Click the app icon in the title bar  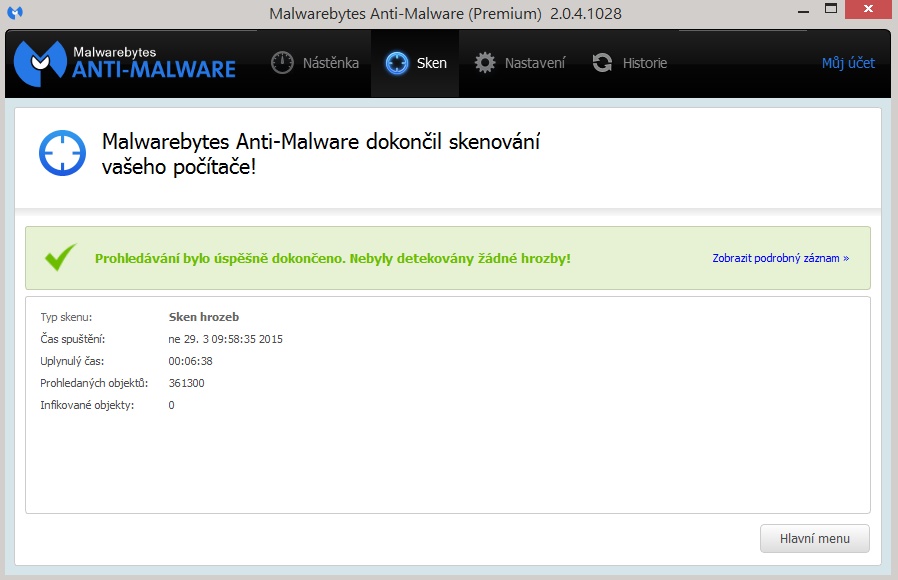15,12
